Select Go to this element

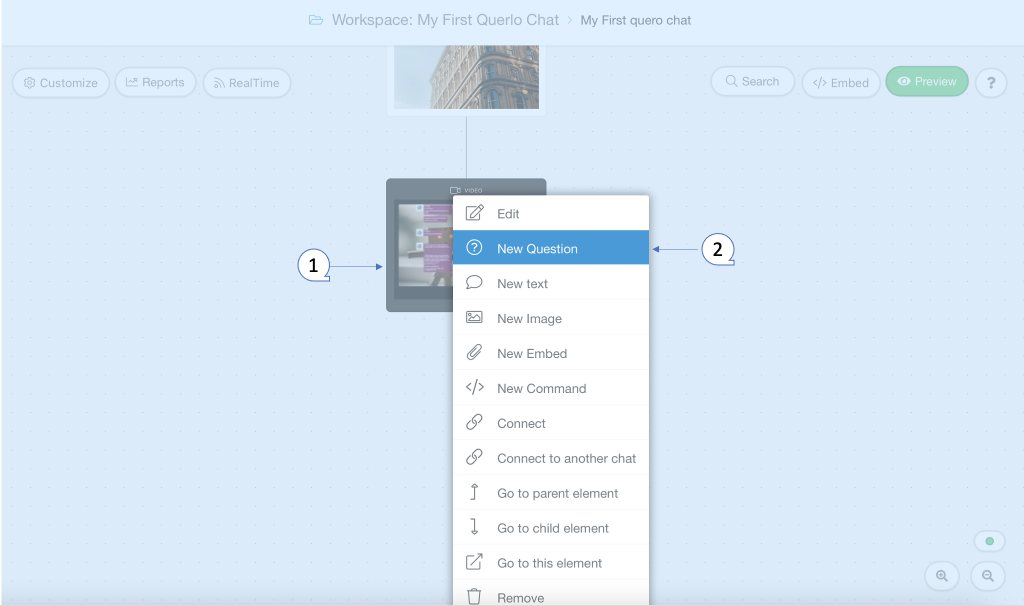point(551,562)
